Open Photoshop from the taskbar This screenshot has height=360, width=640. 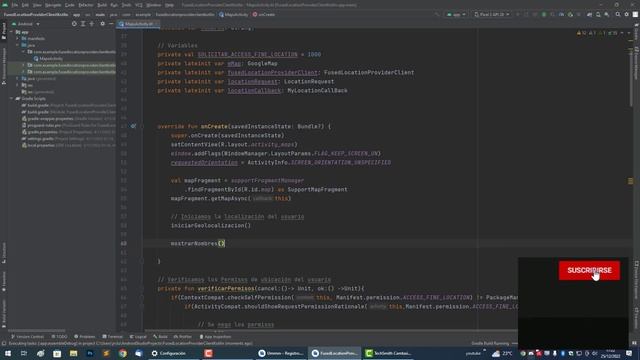(90, 353)
